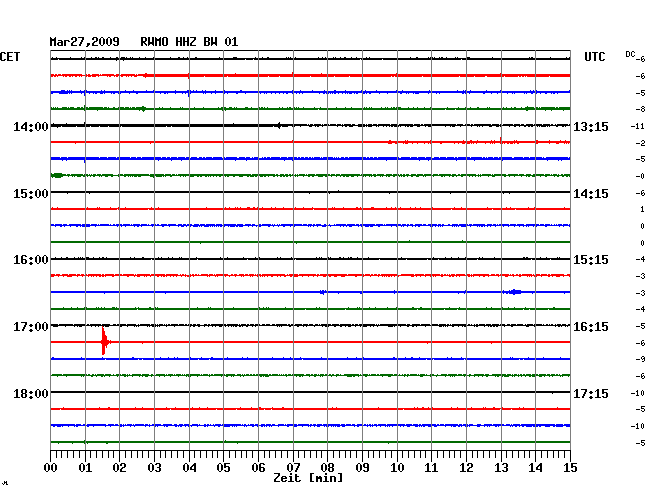Image resolution: width=650 pixels, height=494 pixels.
Task: Click the 03 minute axis label
Action: pos(154,468)
